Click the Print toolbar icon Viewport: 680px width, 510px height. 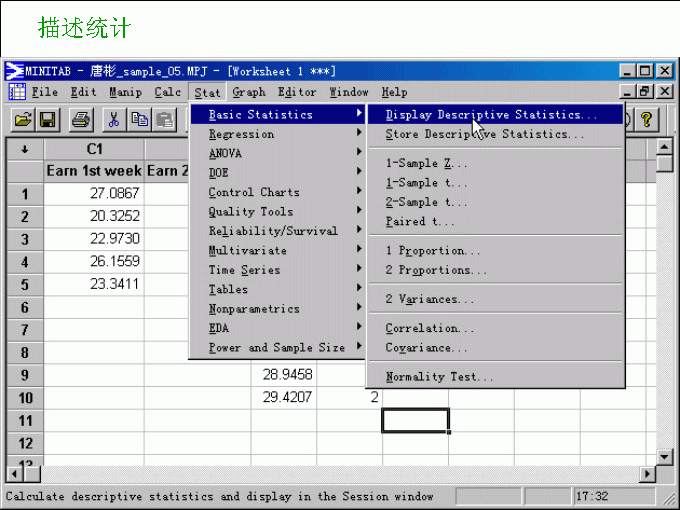81,120
